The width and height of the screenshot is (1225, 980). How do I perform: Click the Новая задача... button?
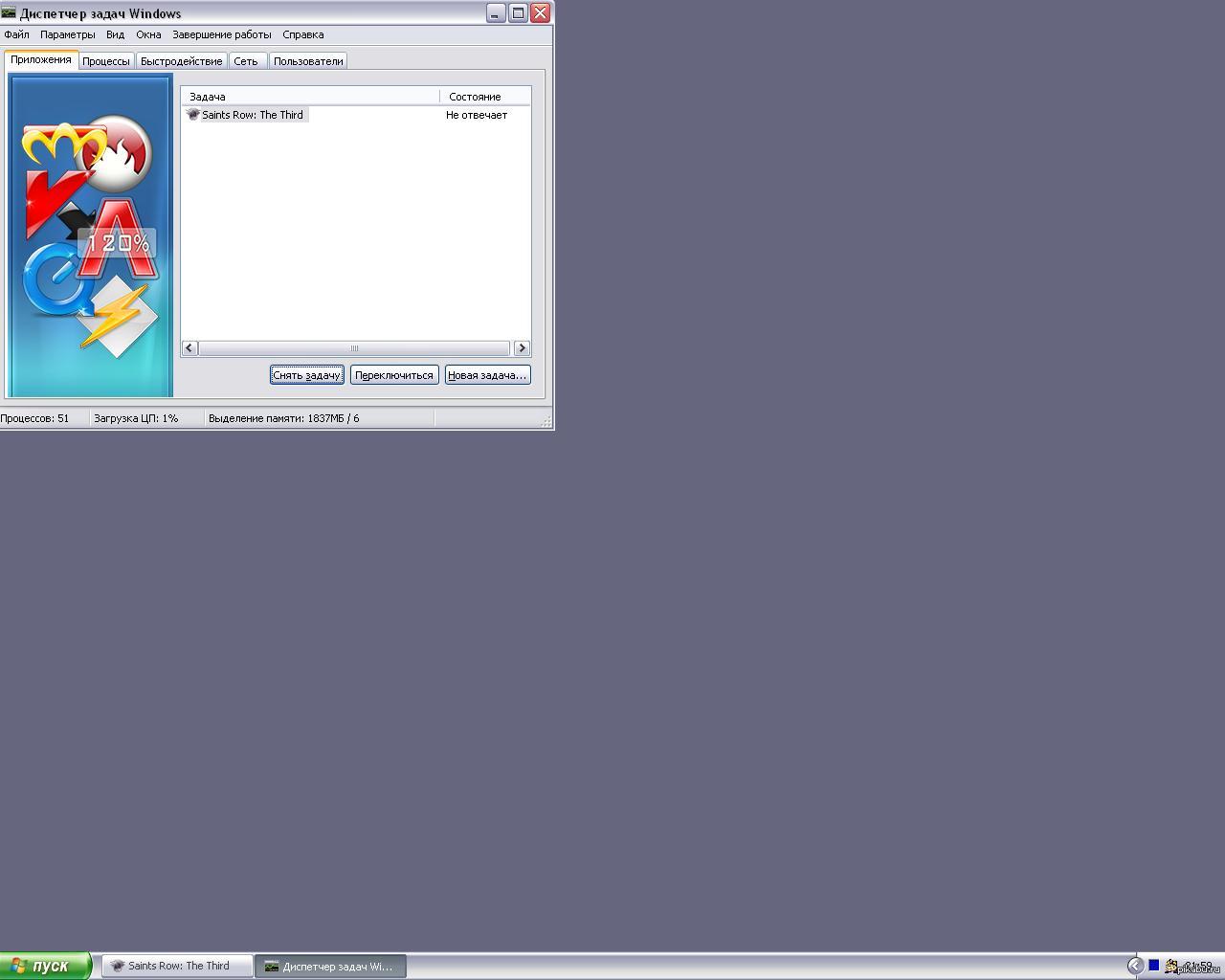[x=487, y=375]
